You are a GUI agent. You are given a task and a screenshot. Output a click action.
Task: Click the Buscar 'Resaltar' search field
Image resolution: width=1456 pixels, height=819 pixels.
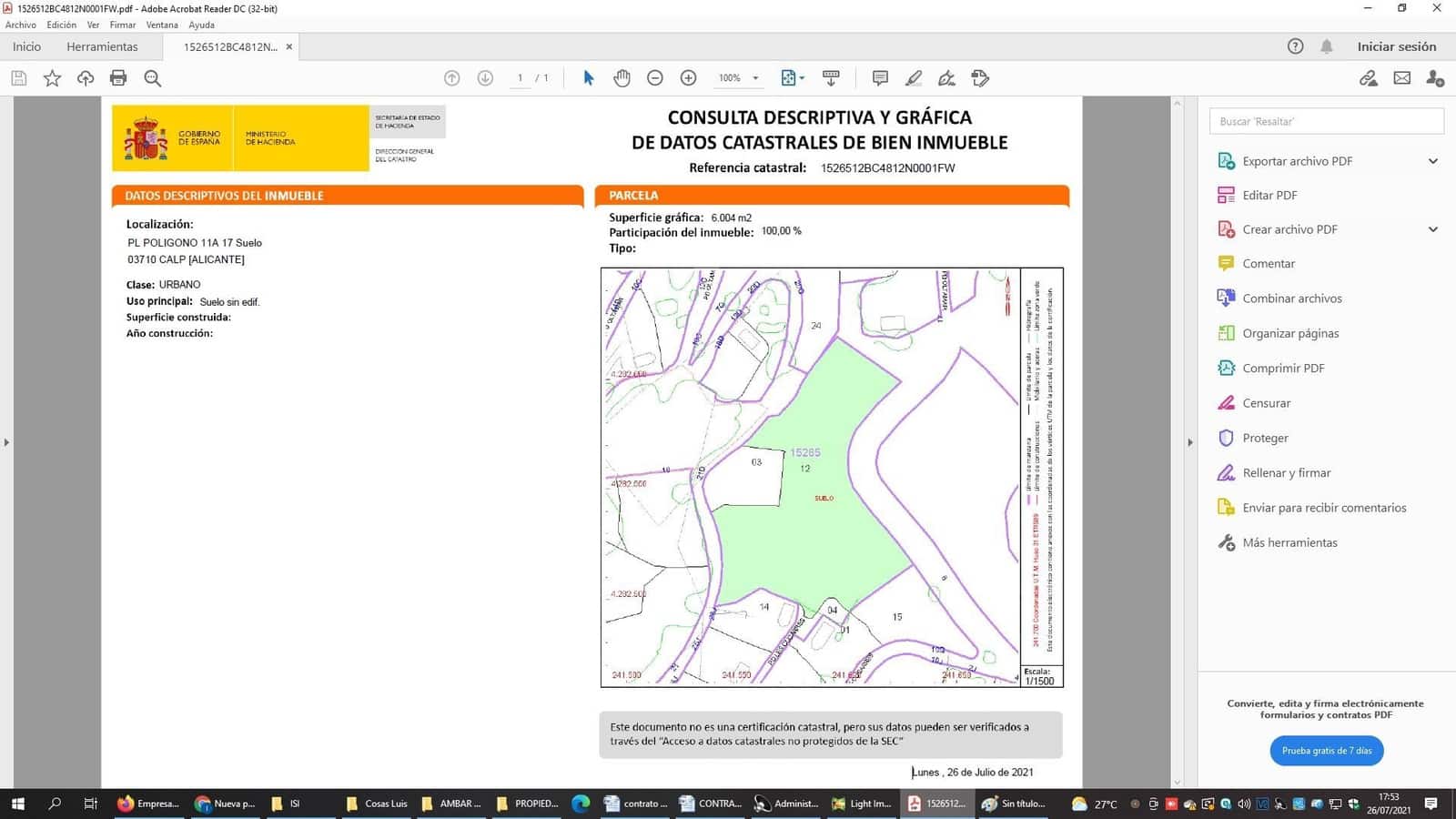[1326, 121]
